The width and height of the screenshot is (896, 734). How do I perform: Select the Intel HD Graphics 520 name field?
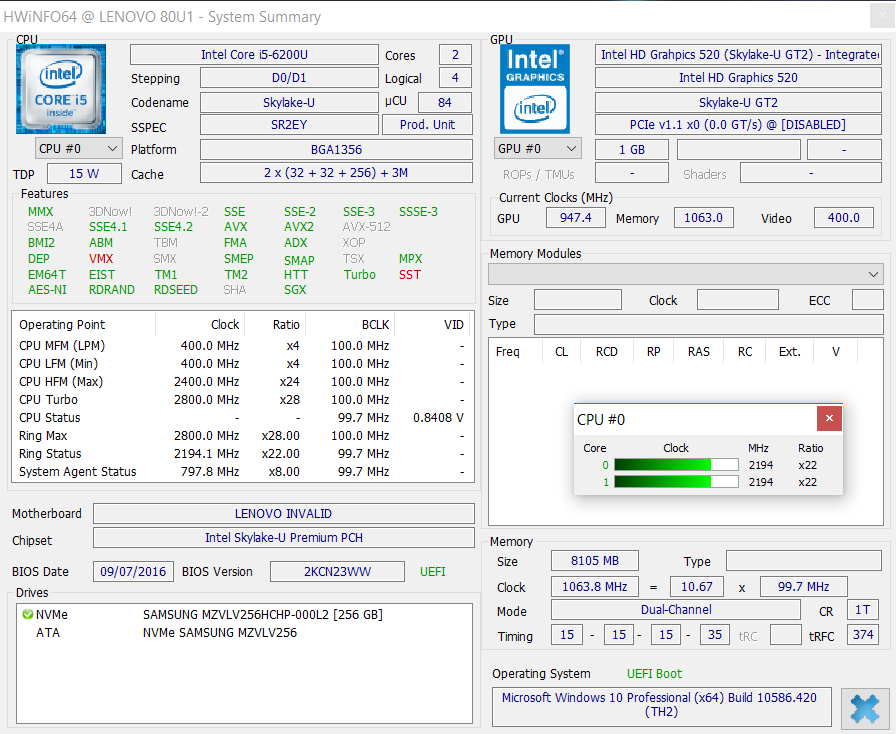point(738,78)
